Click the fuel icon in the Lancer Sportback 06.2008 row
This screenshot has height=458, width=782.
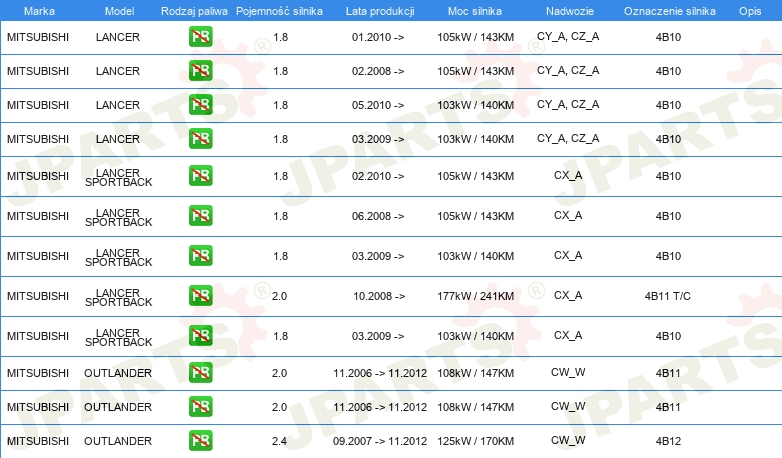click(200, 216)
